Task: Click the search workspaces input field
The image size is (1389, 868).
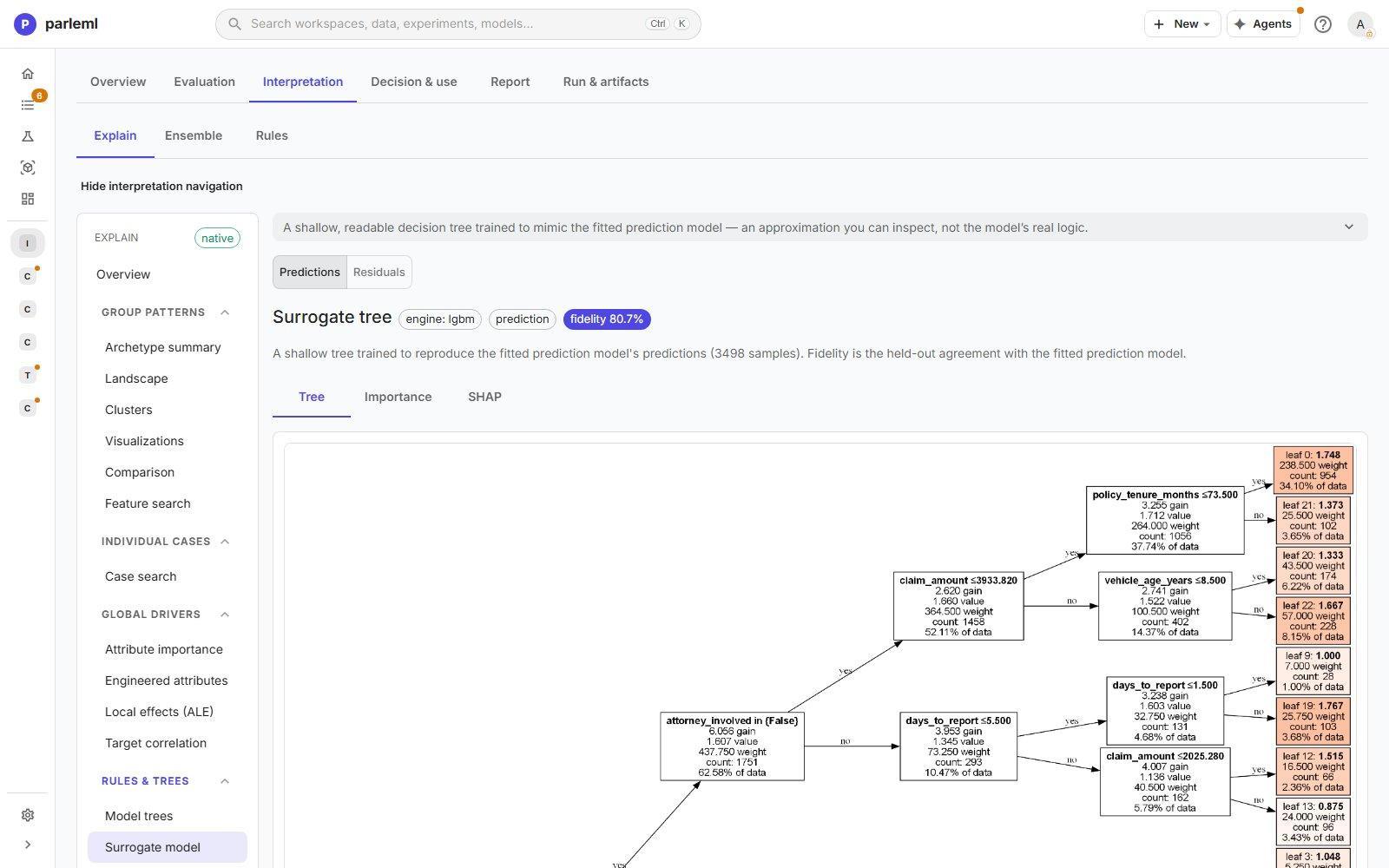Action: [458, 24]
